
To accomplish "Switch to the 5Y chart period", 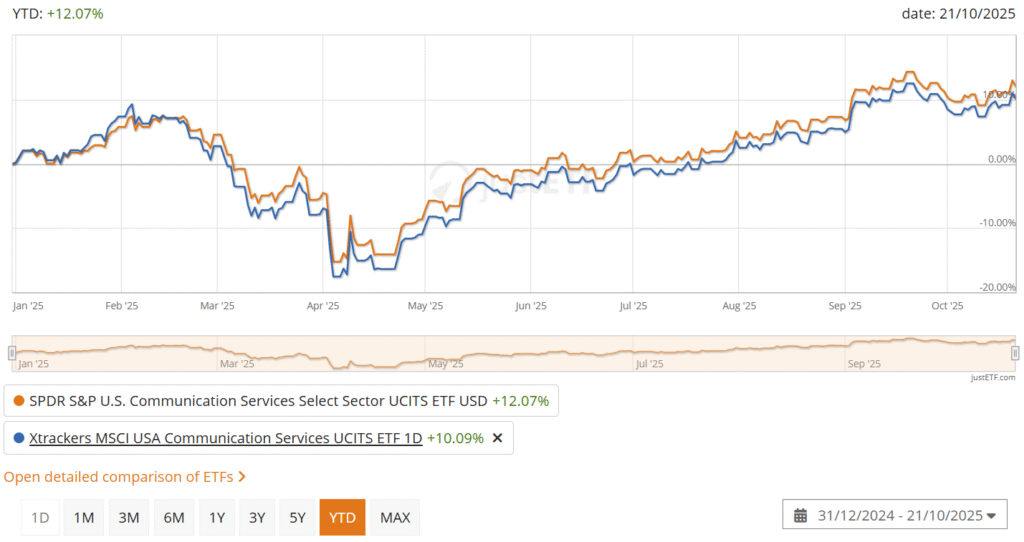I will pyautogui.click(x=297, y=517).
